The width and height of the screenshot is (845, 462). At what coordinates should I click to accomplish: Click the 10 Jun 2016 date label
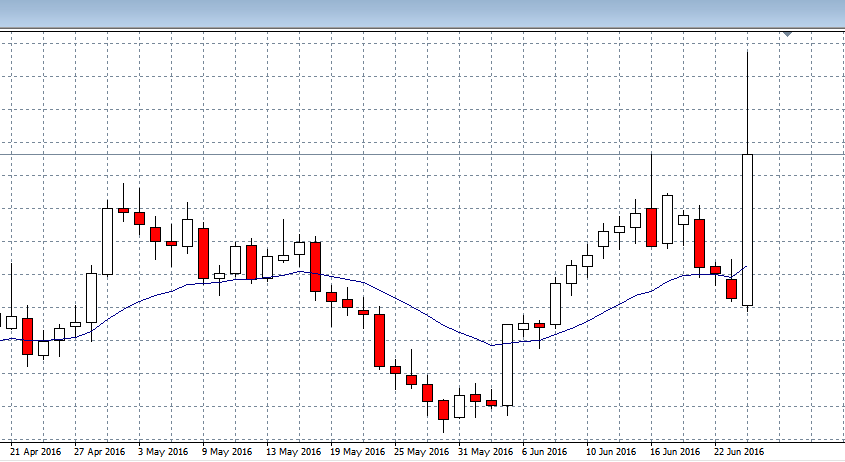click(611, 452)
